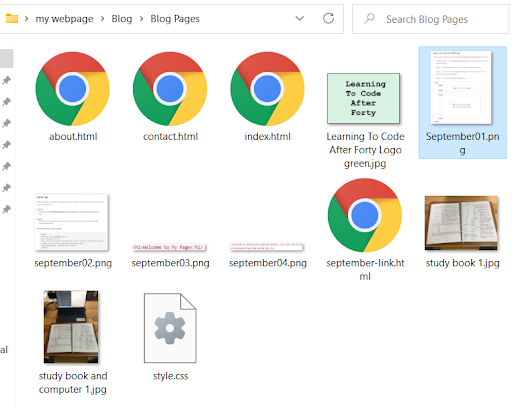Click the magnifier icon in search box
This screenshot has height=409, width=512.
click(369, 18)
